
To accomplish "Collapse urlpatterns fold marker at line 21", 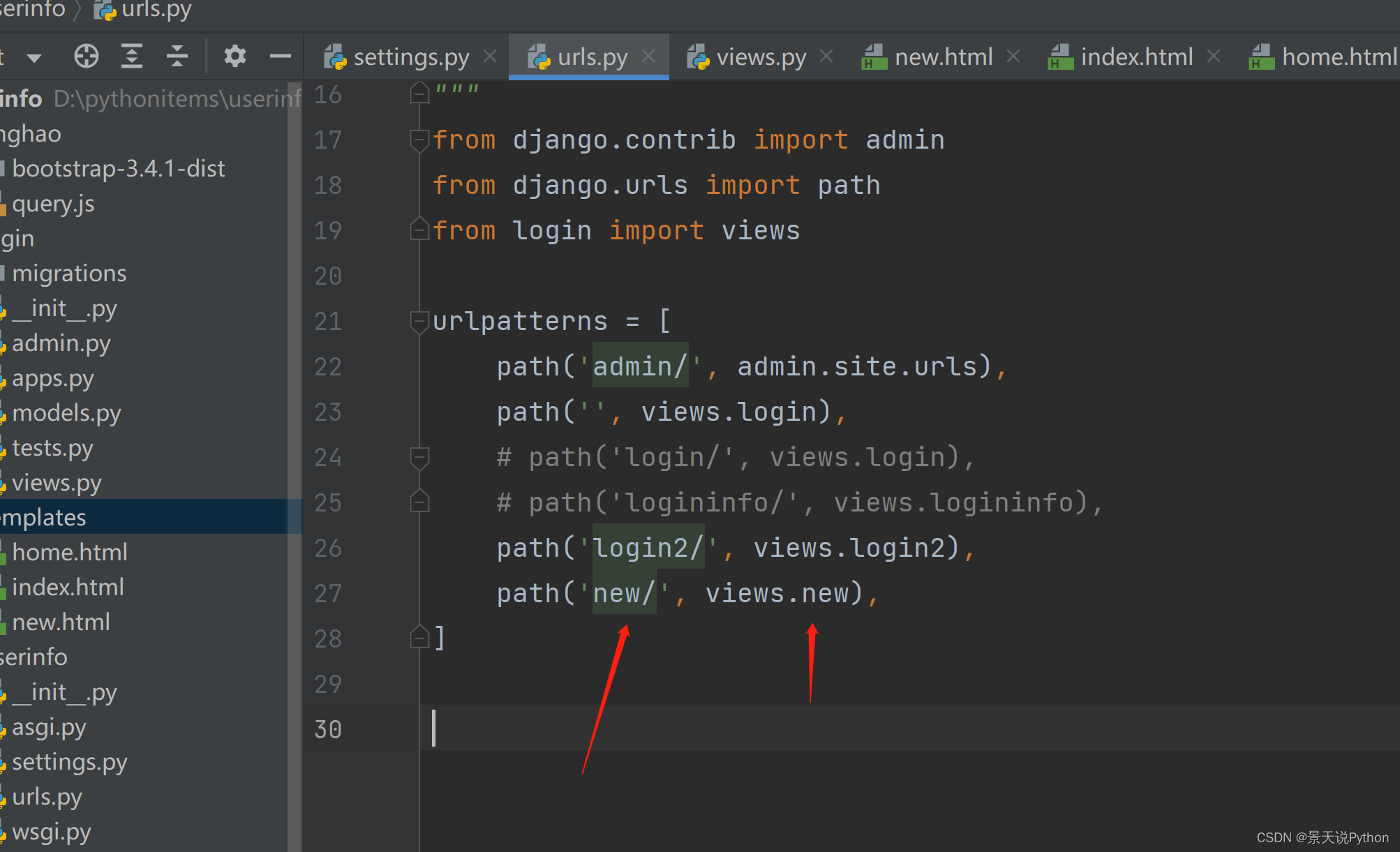I will [x=419, y=322].
